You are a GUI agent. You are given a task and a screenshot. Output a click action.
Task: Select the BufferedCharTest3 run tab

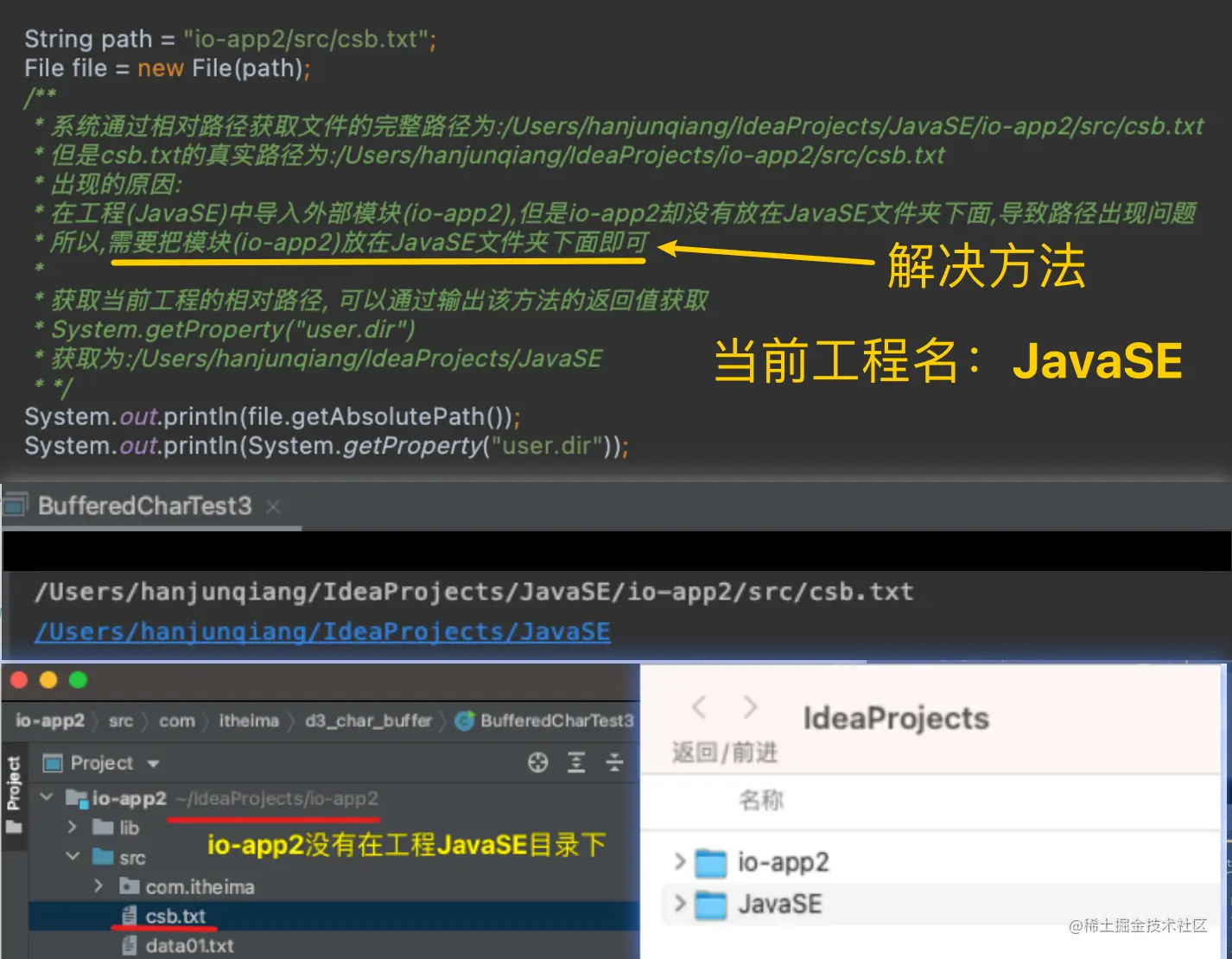(x=144, y=505)
